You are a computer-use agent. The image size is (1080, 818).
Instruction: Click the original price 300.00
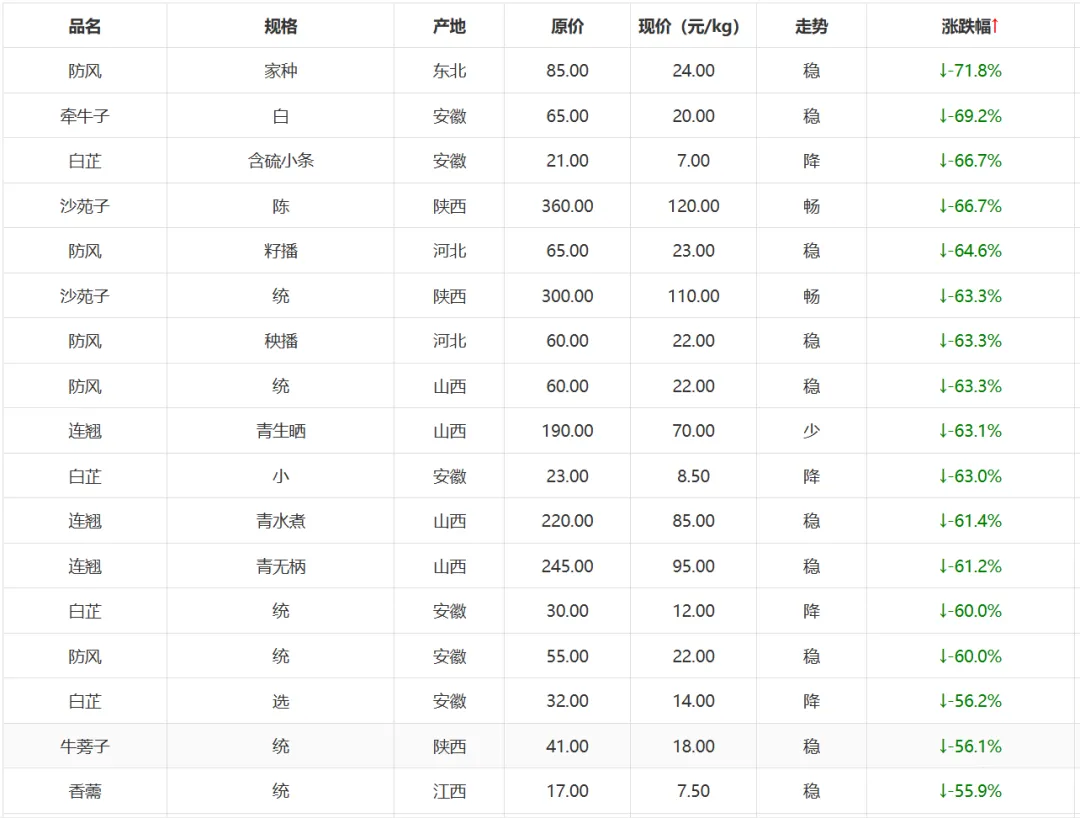[567, 296]
